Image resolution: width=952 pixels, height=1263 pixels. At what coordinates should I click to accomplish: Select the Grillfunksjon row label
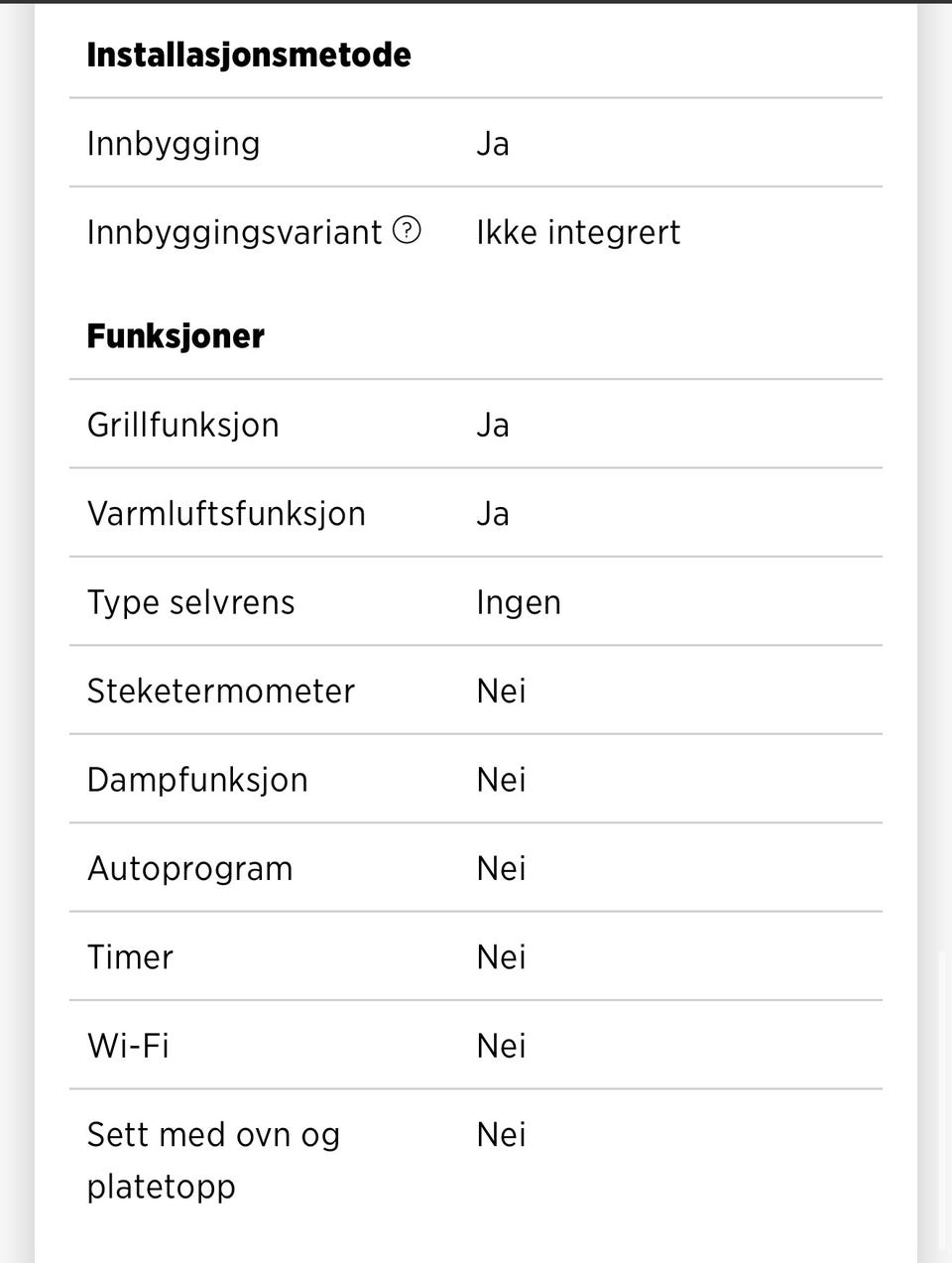[x=183, y=425]
